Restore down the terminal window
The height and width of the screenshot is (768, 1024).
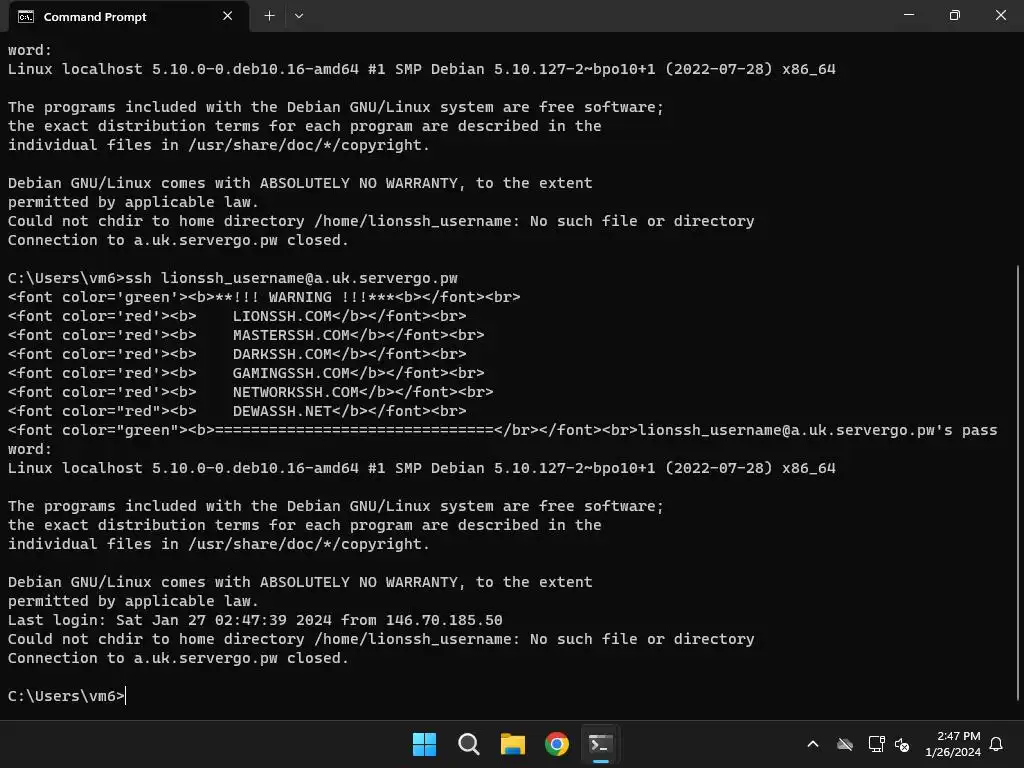click(x=955, y=15)
